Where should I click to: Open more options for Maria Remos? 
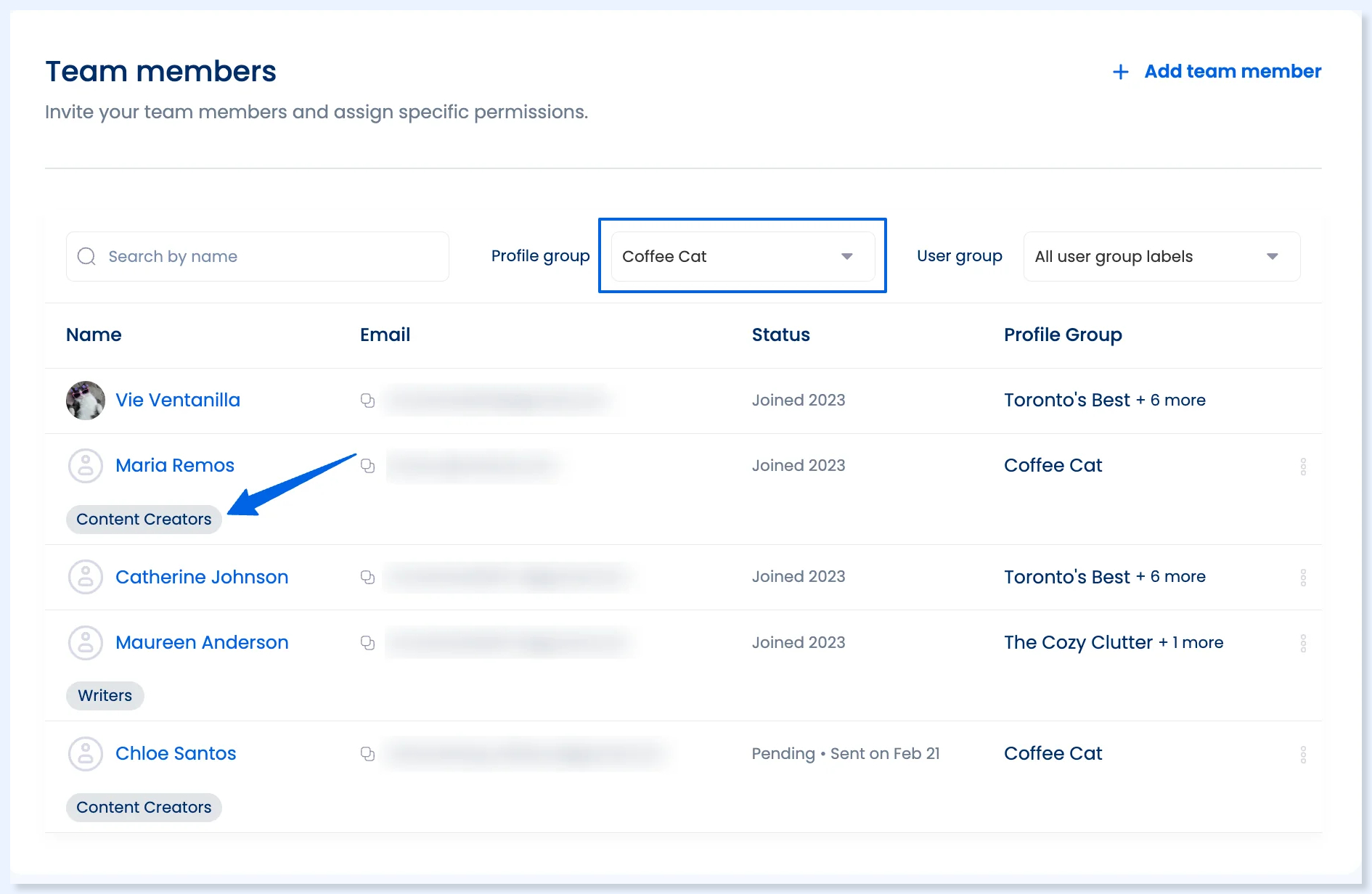[x=1303, y=467]
